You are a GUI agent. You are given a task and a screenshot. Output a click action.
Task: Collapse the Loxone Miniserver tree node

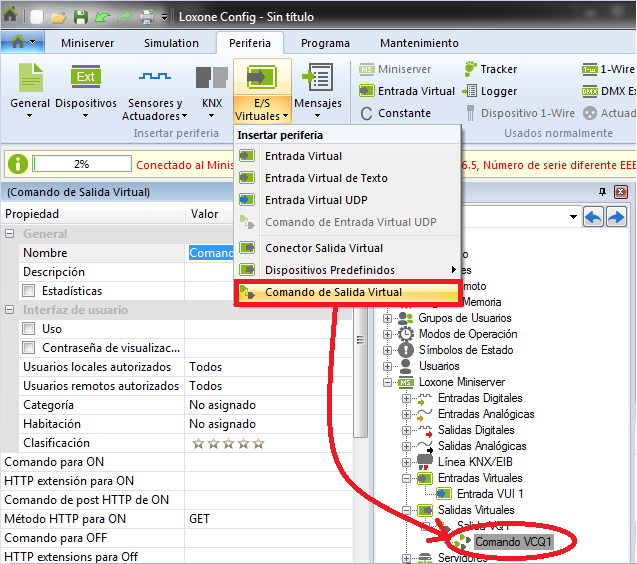(x=387, y=382)
